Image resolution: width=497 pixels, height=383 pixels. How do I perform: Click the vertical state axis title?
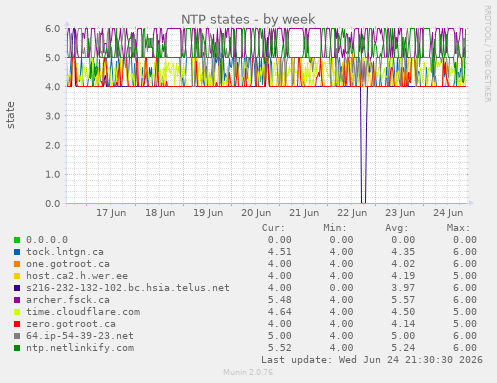click(11, 115)
